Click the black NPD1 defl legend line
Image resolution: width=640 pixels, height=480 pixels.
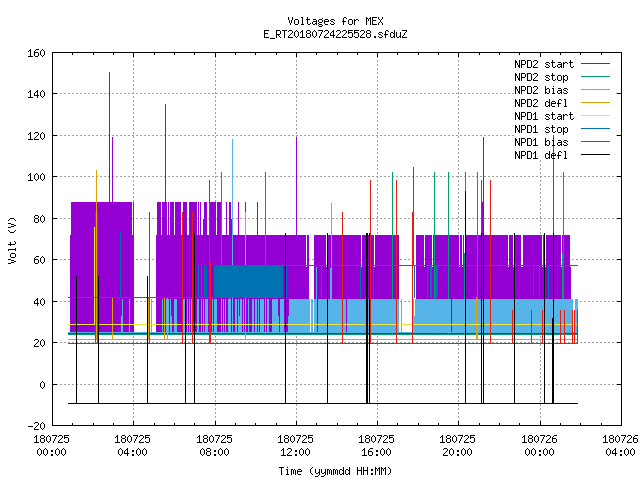(595, 155)
